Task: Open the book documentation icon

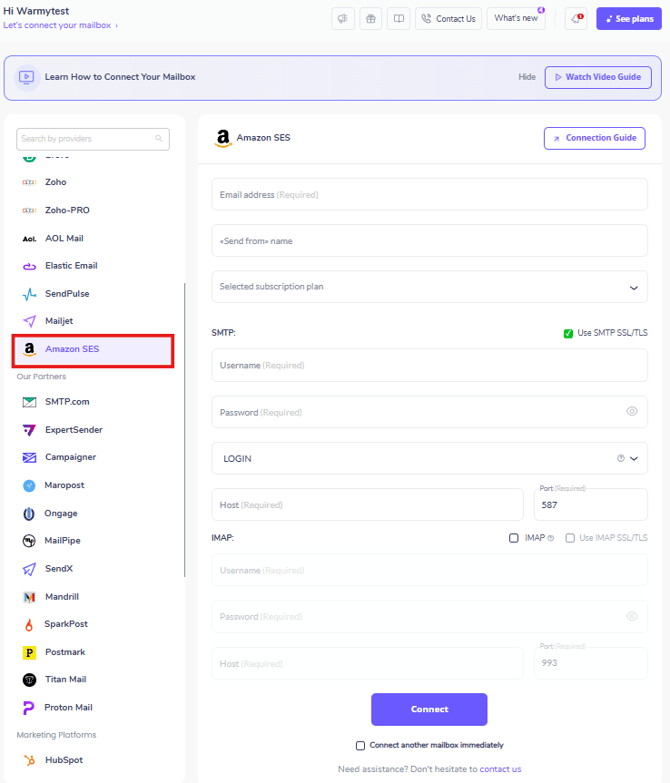Action: [398, 18]
